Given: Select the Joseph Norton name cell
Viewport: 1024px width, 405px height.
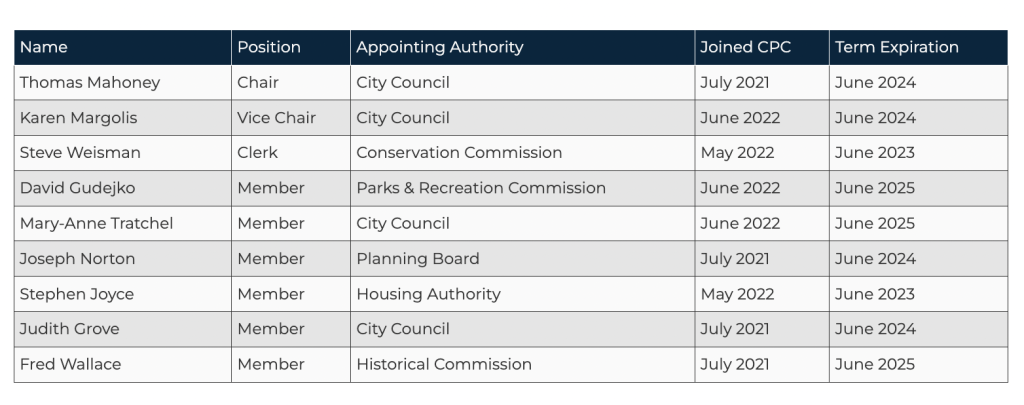Looking at the screenshot, I should (x=77, y=258).
